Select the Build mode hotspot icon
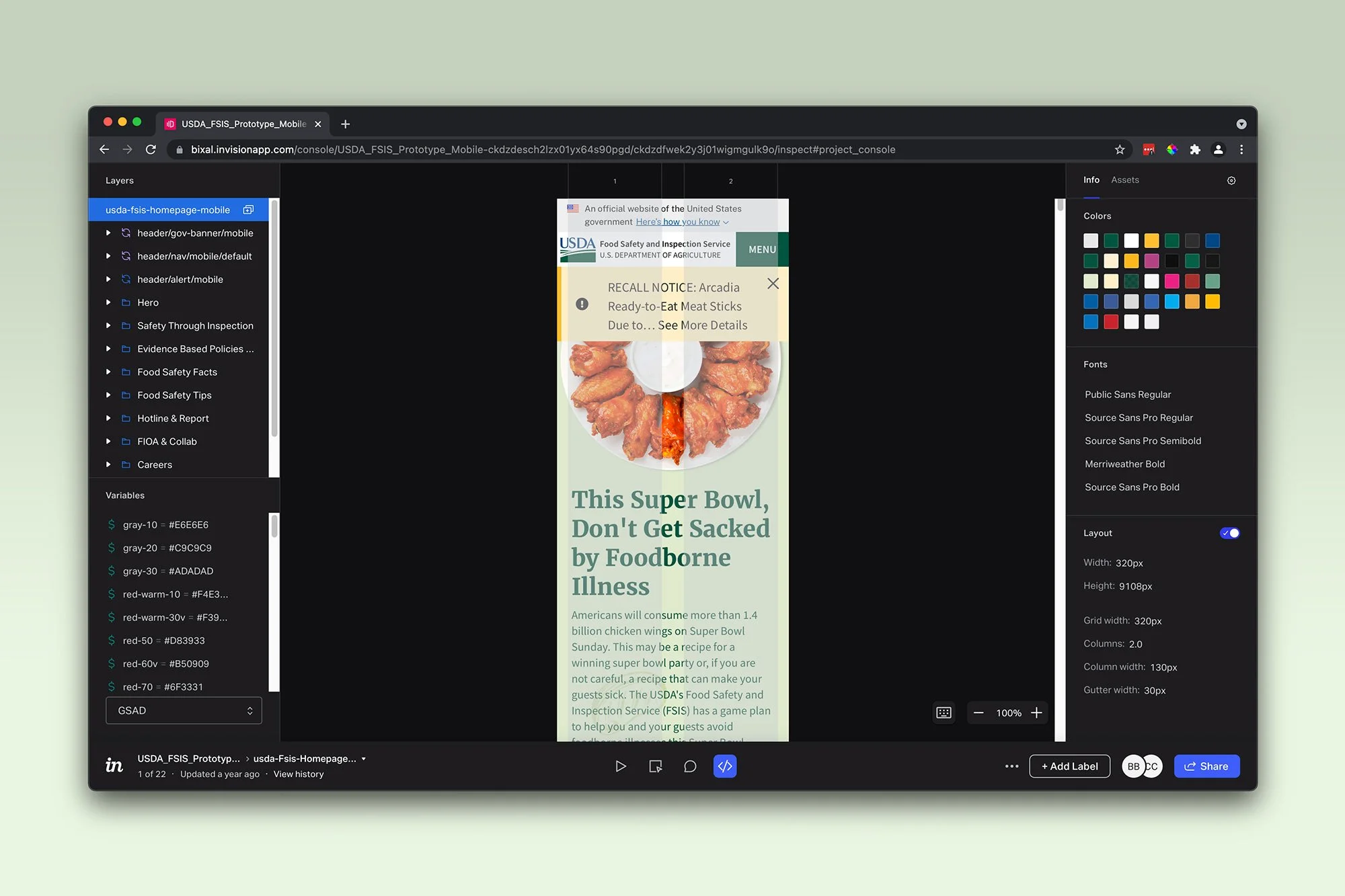1345x896 pixels. click(655, 766)
